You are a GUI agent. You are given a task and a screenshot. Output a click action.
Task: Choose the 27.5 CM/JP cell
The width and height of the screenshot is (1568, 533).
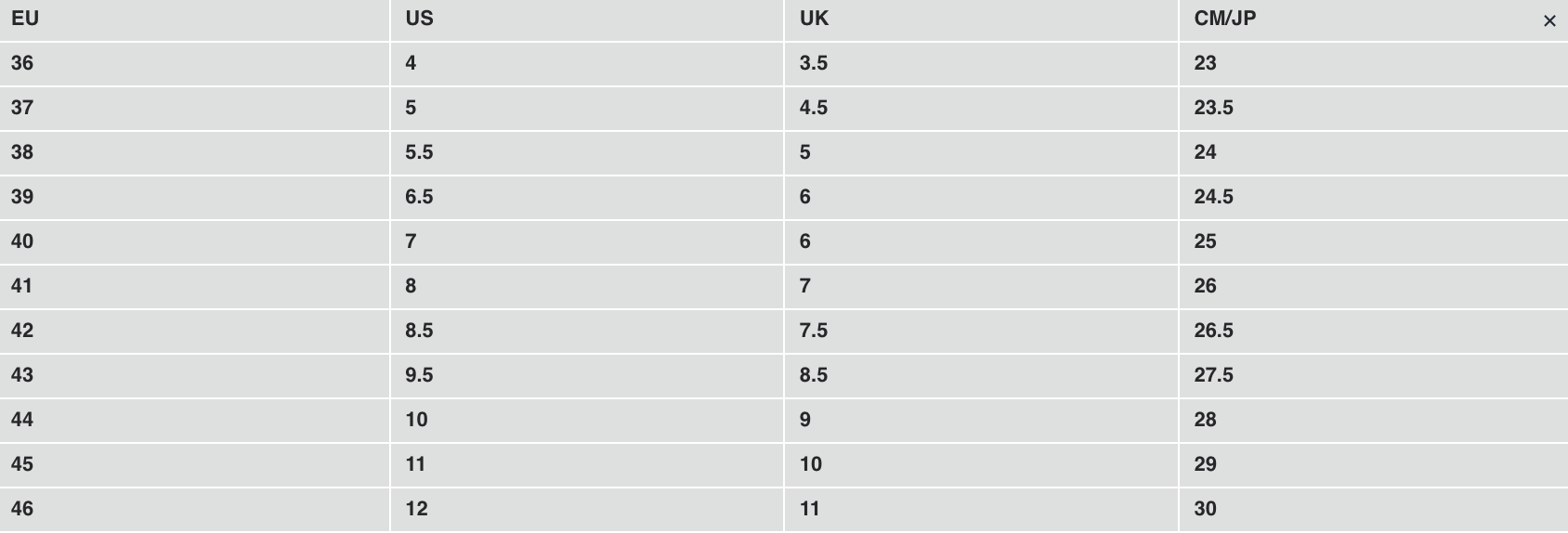pyautogui.click(x=1213, y=375)
